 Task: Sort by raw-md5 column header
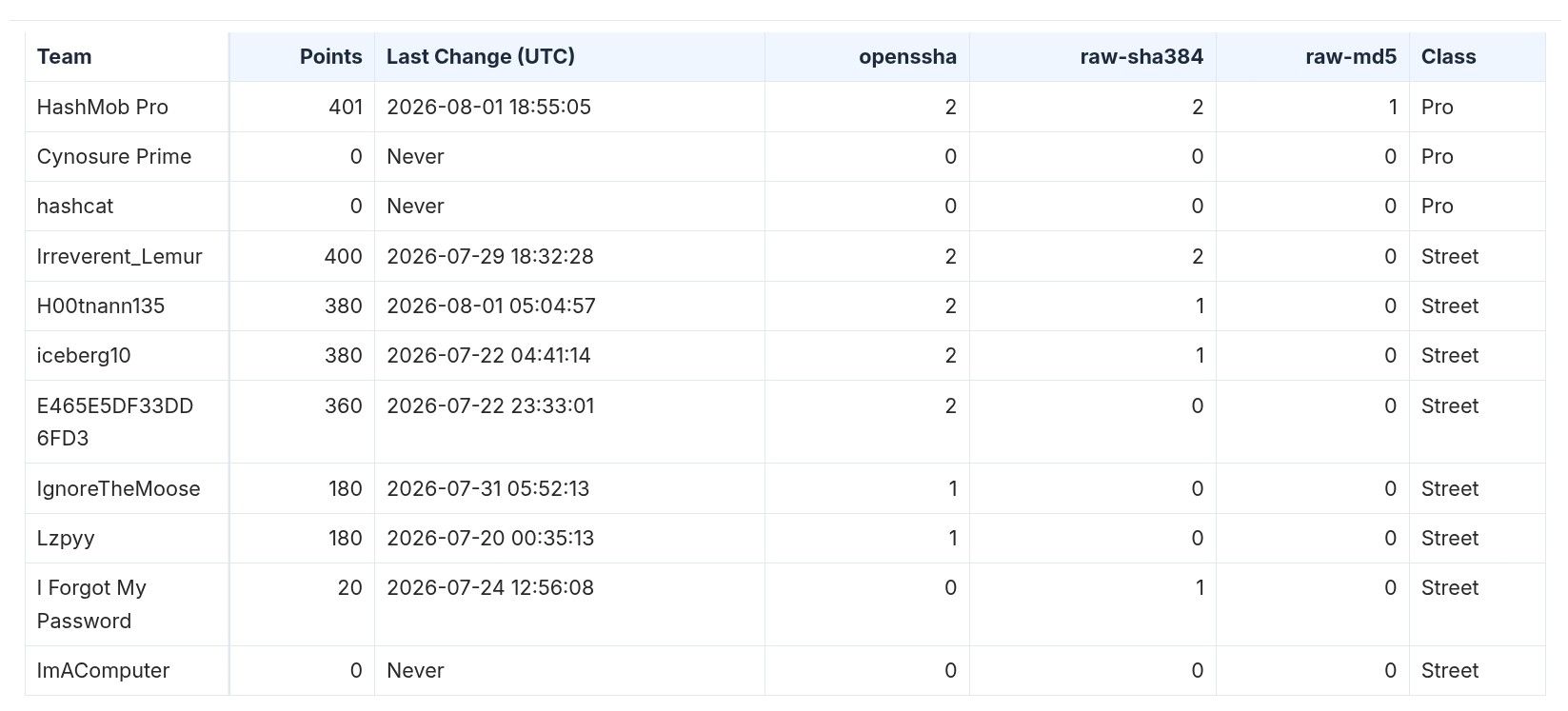click(x=1351, y=56)
